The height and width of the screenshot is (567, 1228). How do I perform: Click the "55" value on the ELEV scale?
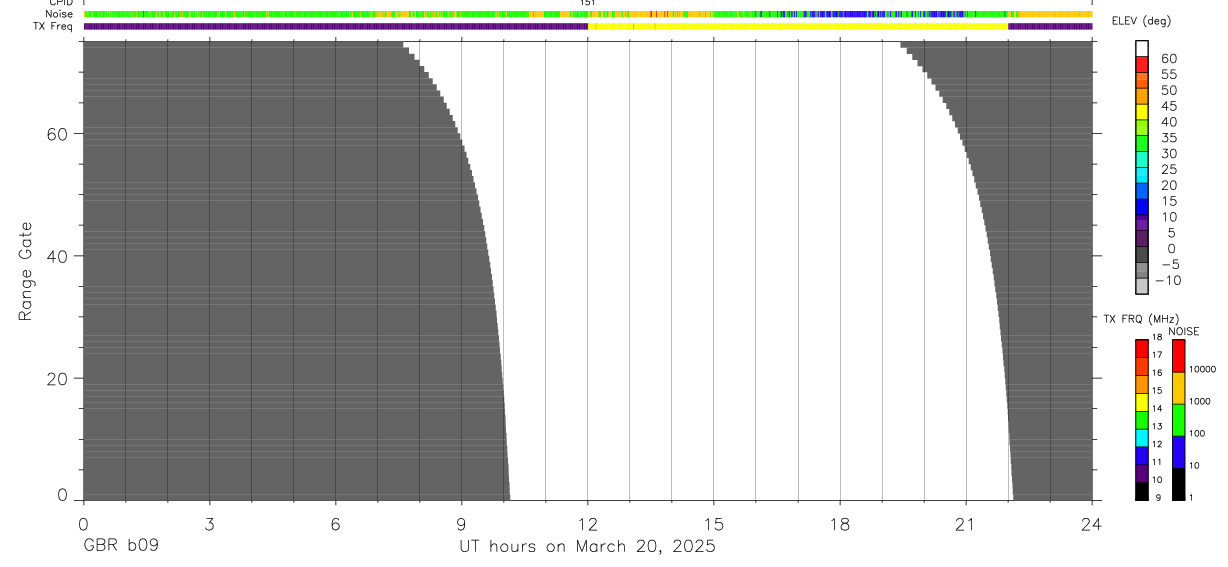1169,74
